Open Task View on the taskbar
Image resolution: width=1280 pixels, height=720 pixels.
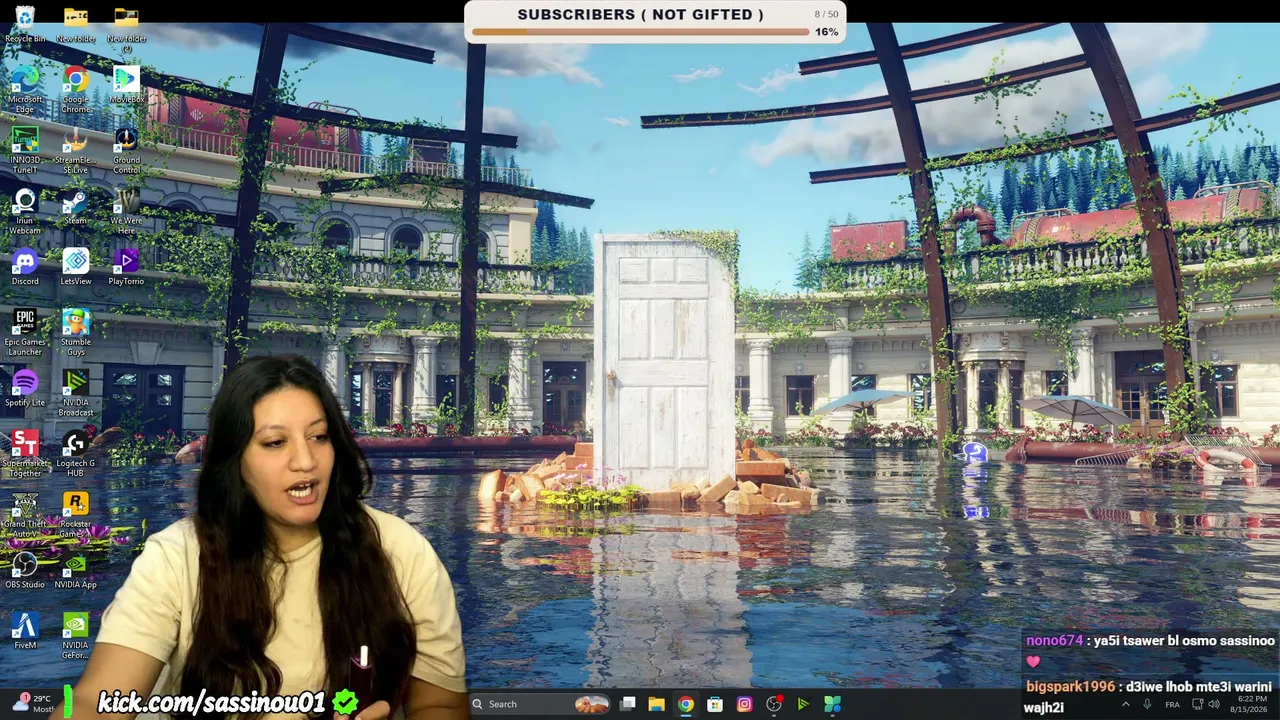pyautogui.click(x=627, y=704)
